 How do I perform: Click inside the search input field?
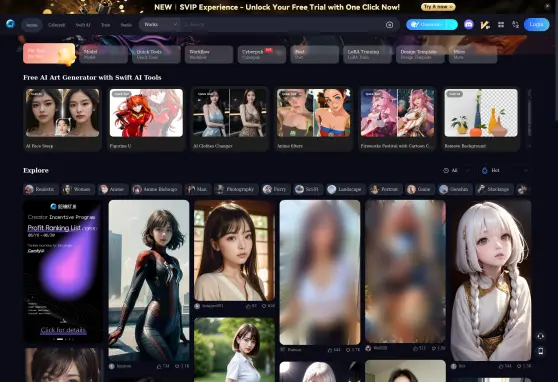coord(283,25)
